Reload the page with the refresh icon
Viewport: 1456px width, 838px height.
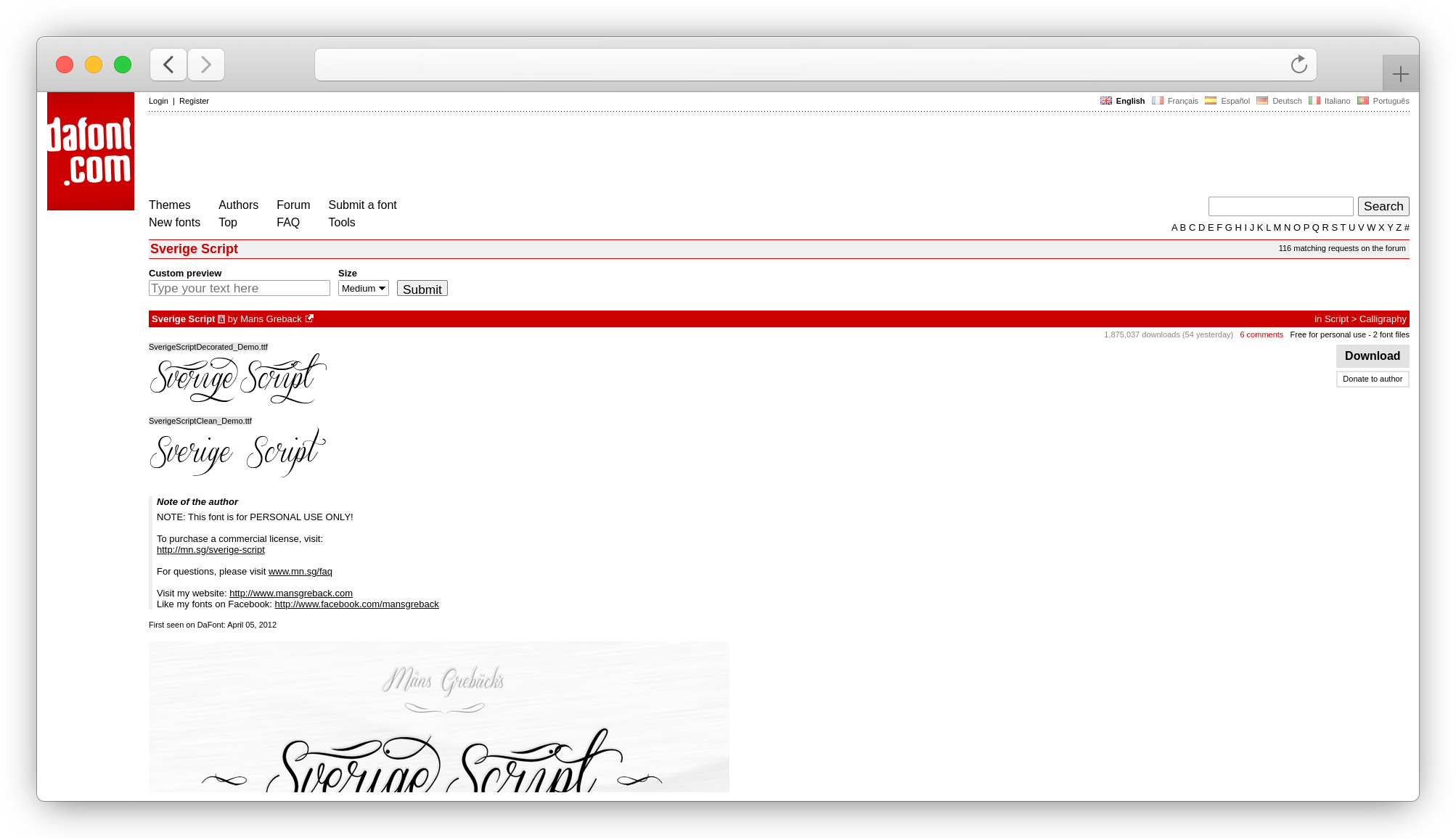(1299, 65)
